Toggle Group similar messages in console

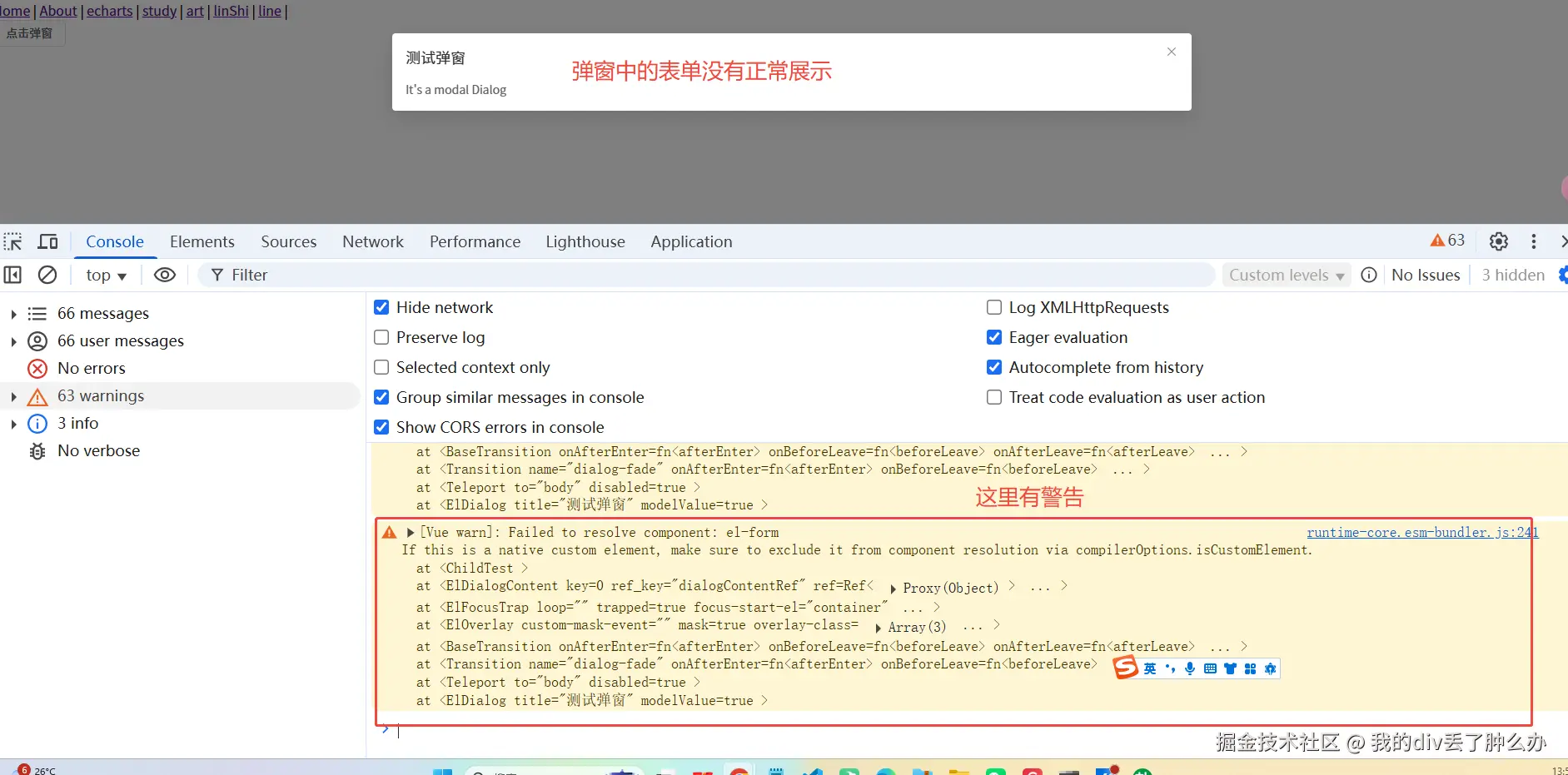[x=381, y=397]
